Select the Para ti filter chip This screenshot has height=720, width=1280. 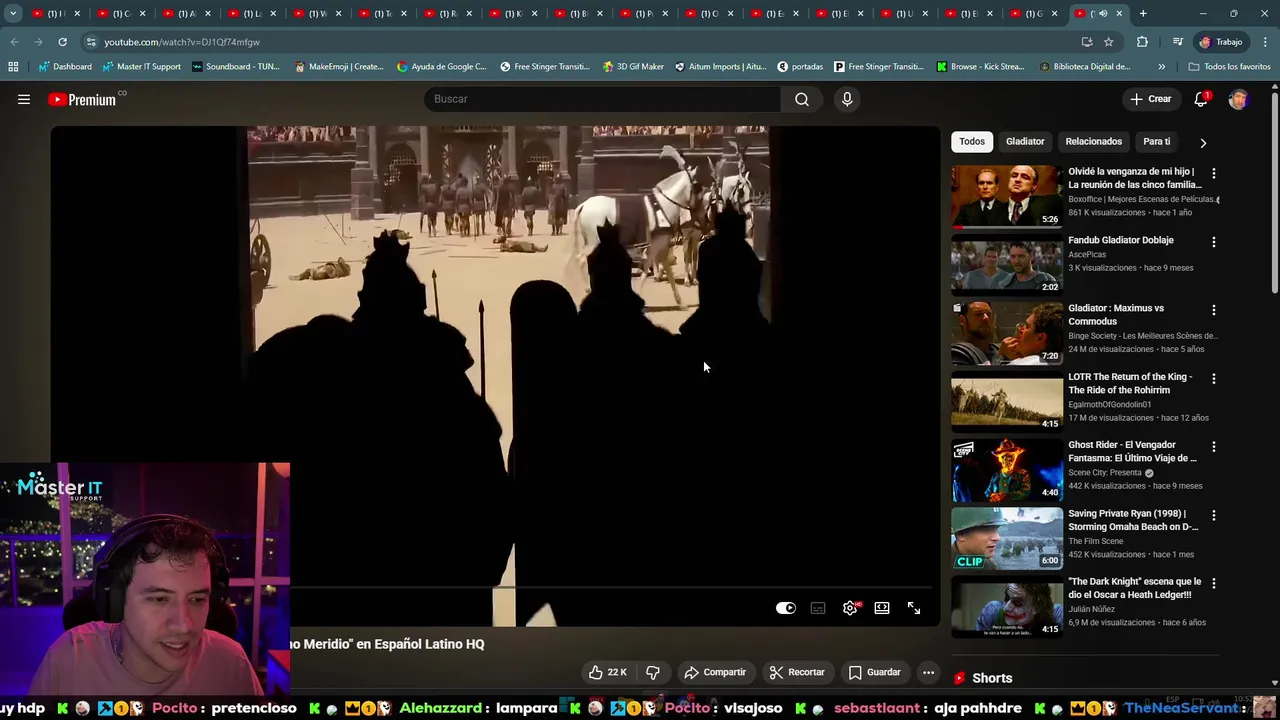(x=1157, y=142)
